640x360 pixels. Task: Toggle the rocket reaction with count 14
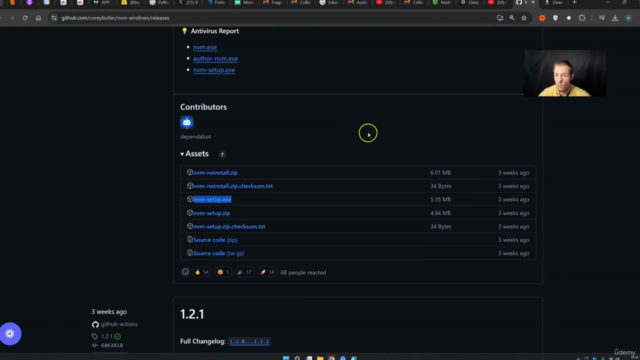(267, 272)
